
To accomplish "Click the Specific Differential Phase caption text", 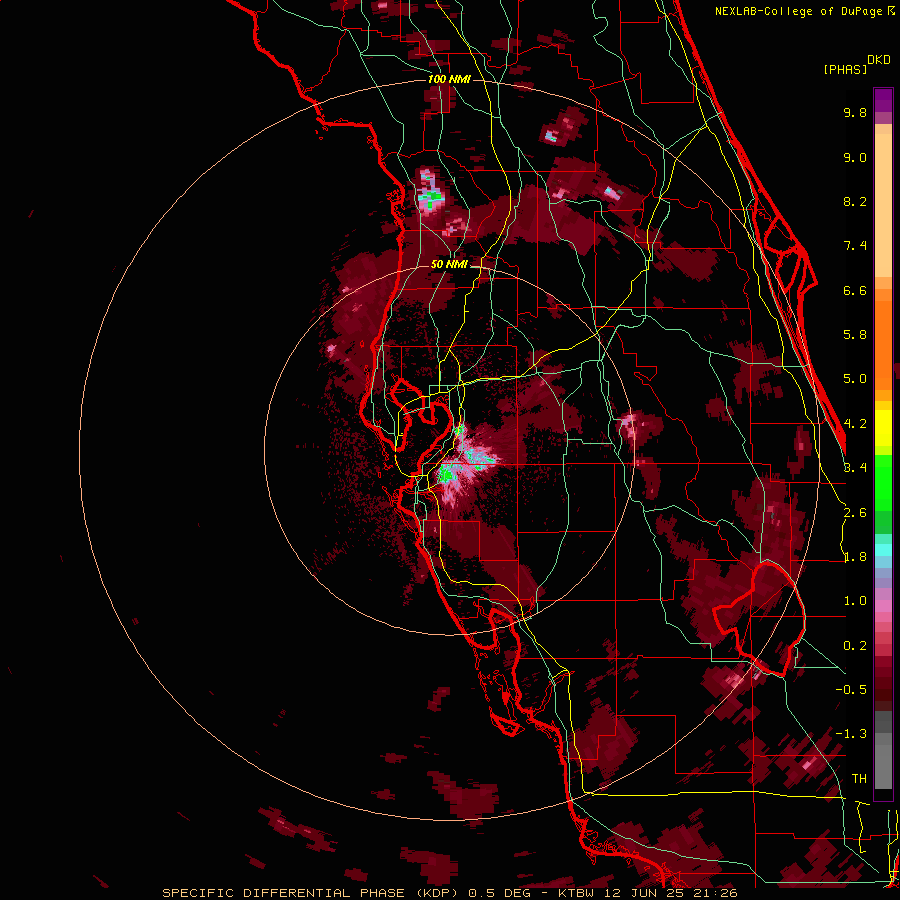I will (x=449, y=893).
